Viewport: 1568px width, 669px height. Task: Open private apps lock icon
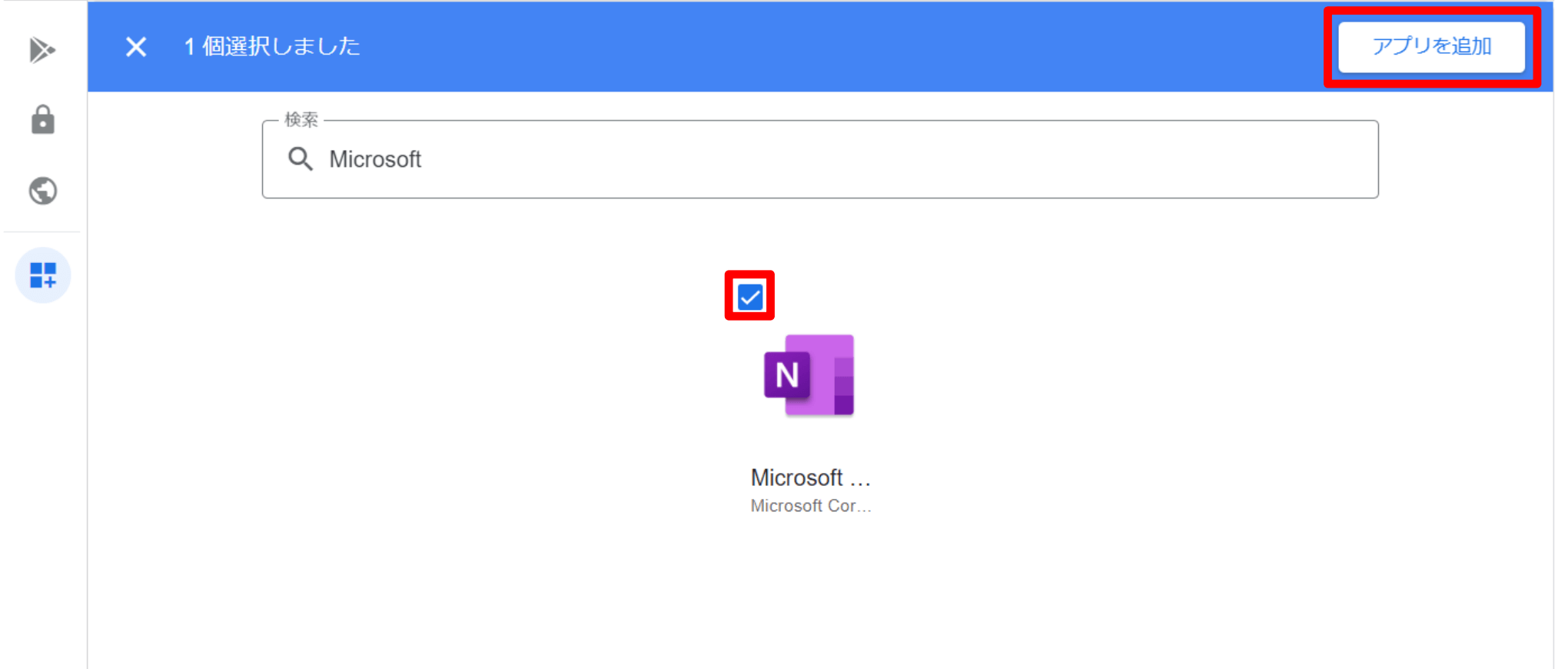[43, 120]
